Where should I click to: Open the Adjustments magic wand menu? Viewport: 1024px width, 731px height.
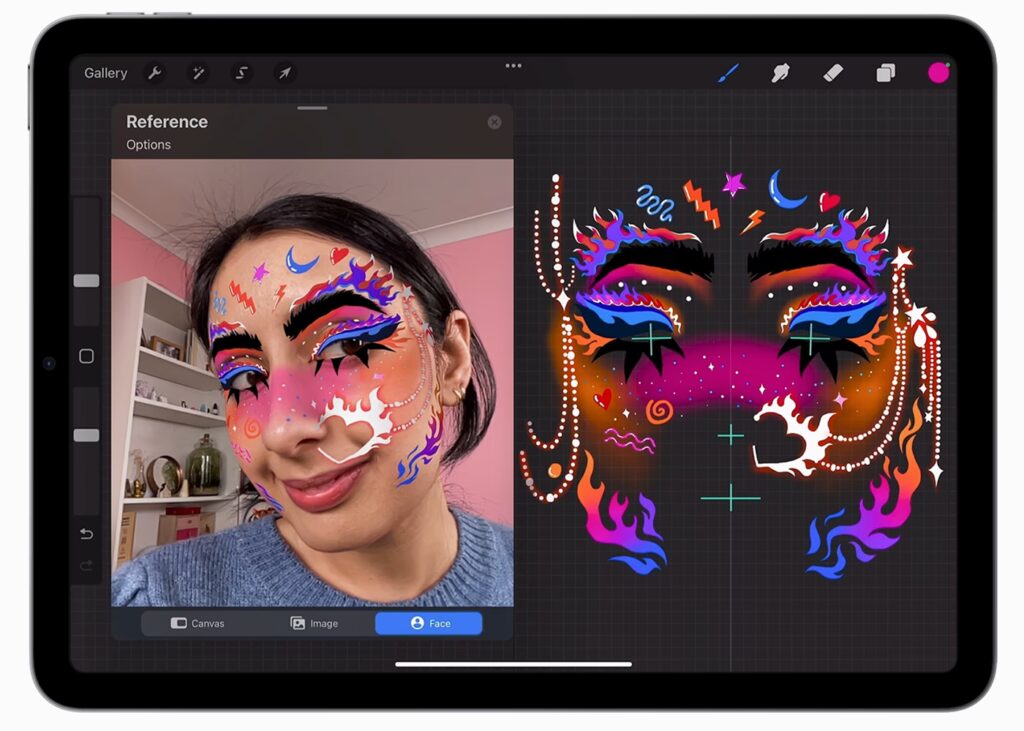(198, 73)
